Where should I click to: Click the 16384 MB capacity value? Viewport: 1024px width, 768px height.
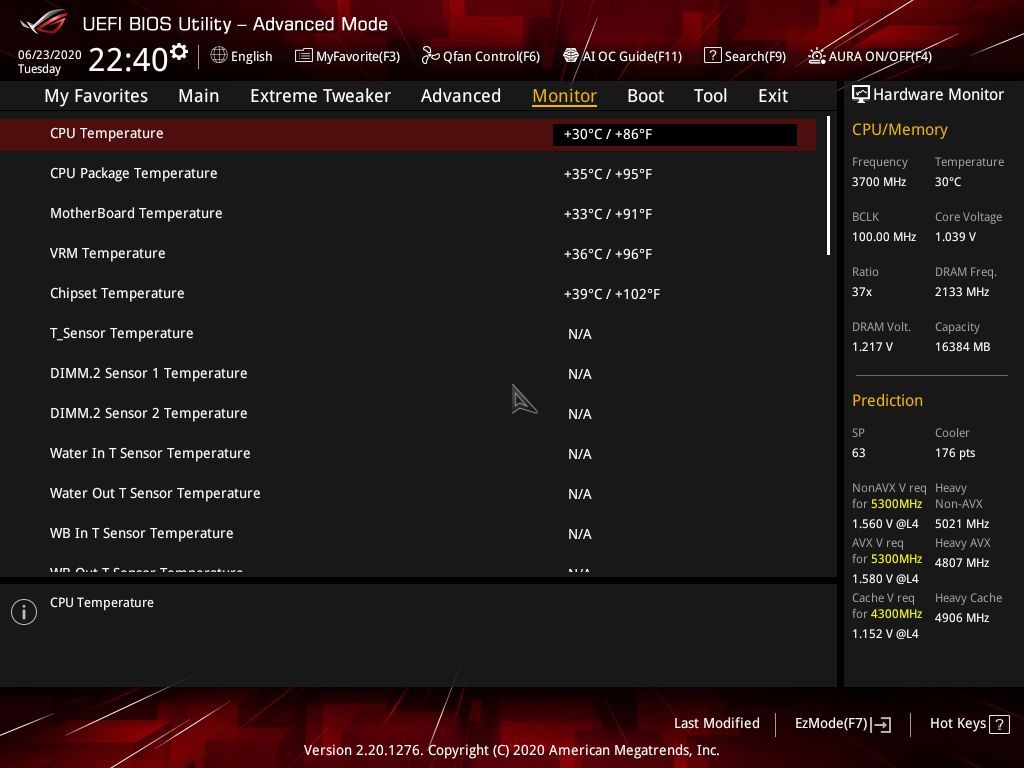(962, 347)
